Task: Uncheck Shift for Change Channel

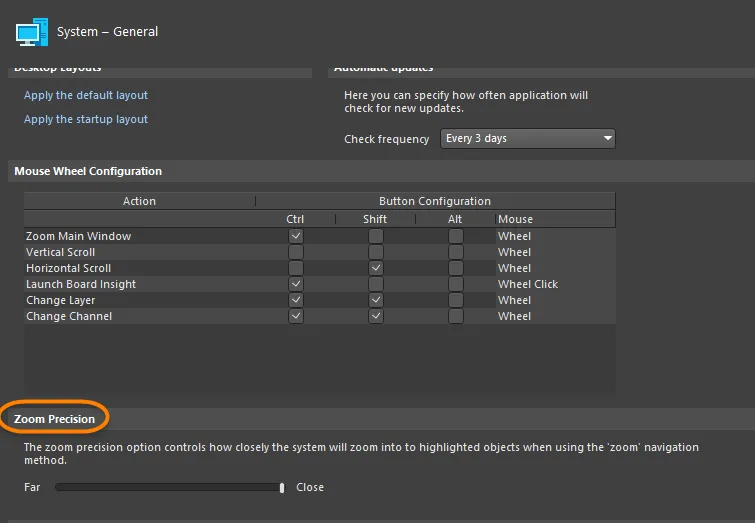Action: coord(375,316)
